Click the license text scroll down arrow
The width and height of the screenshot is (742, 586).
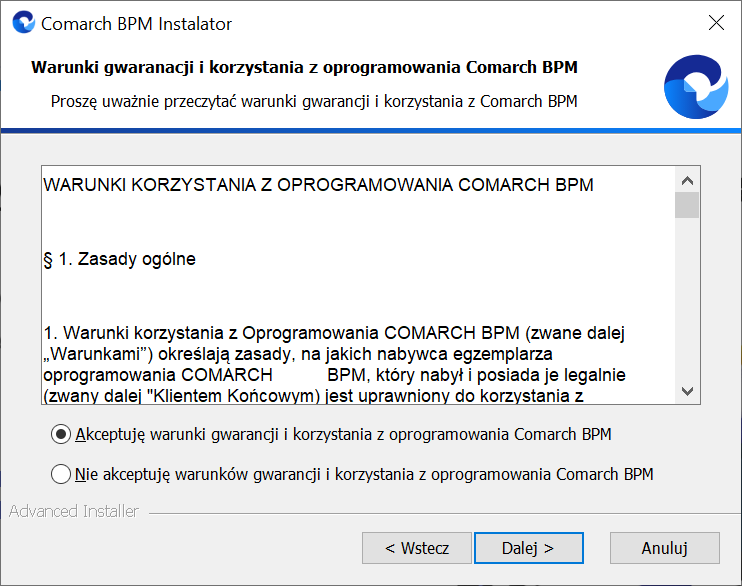687,391
